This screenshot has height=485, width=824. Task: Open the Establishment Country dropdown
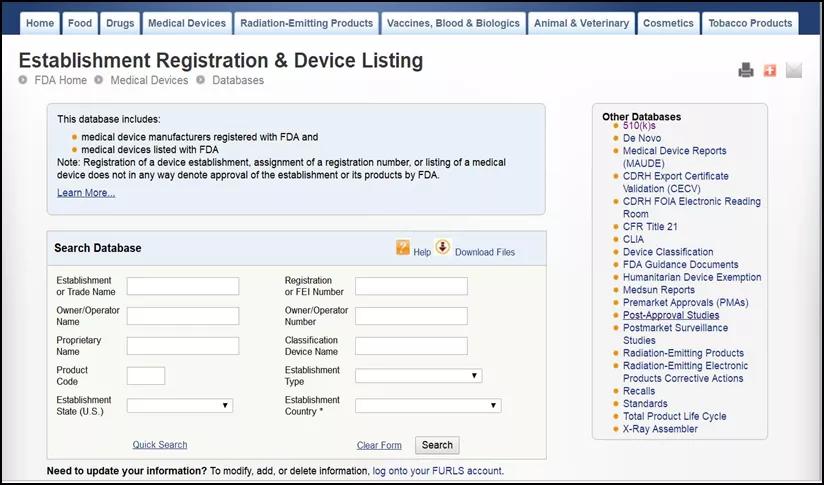(427, 406)
